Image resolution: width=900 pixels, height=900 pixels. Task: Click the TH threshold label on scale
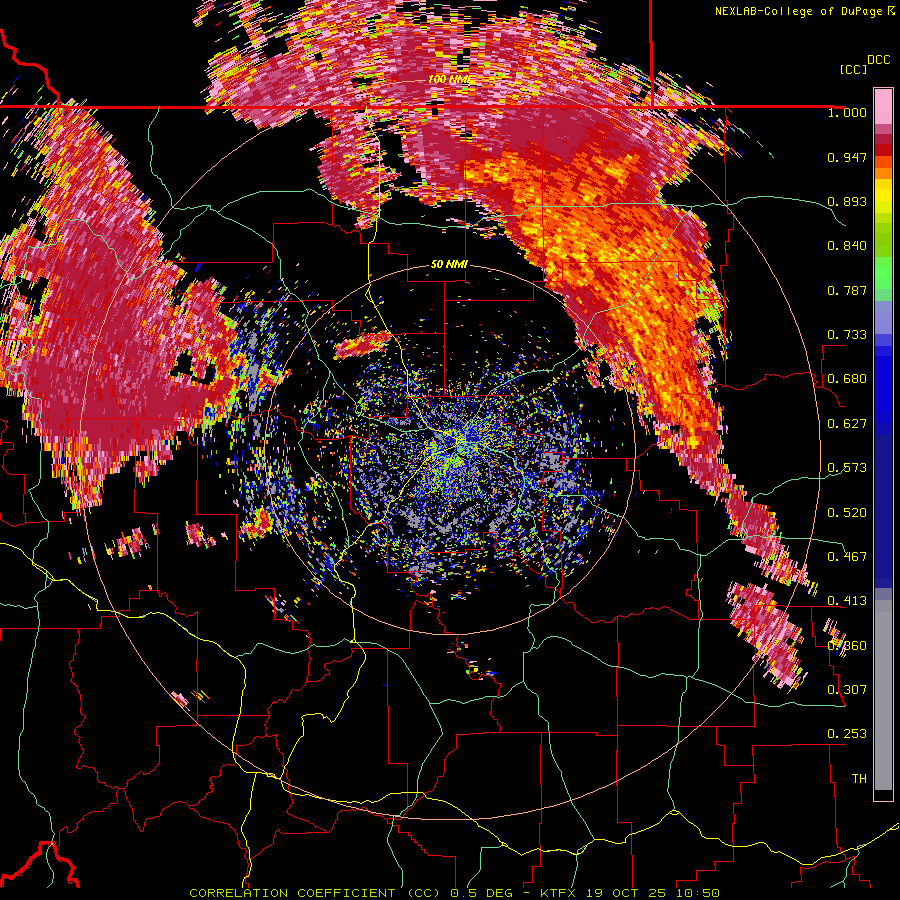click(859, 779)
